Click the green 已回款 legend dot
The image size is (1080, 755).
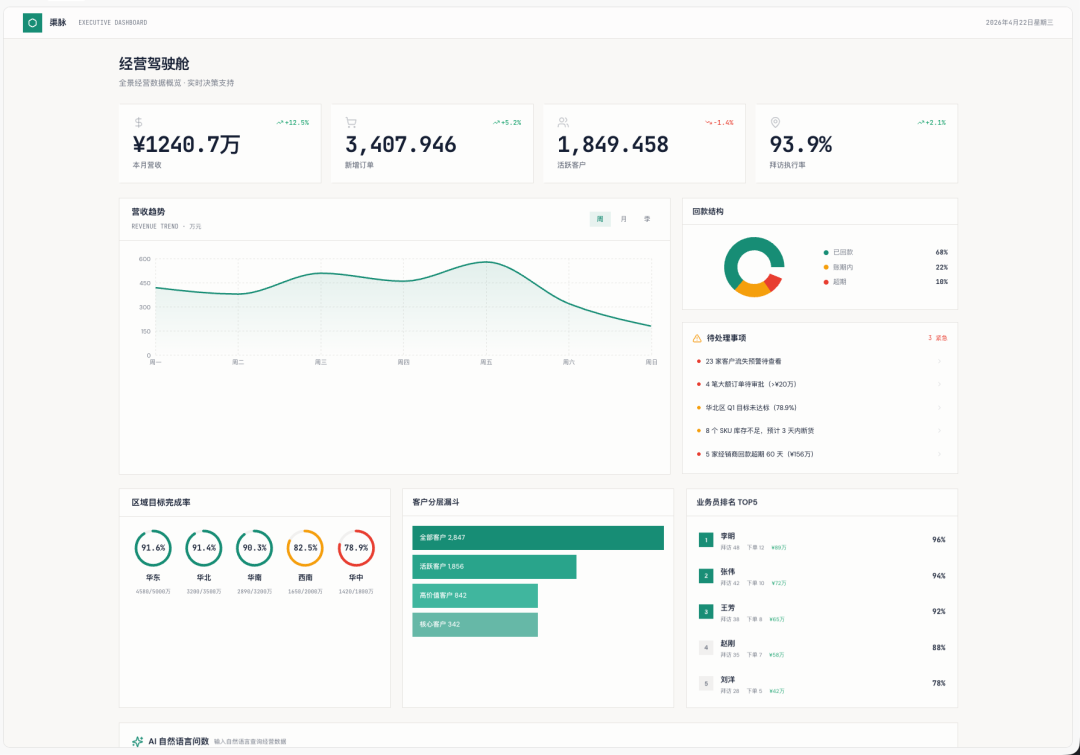click(826, 252)
